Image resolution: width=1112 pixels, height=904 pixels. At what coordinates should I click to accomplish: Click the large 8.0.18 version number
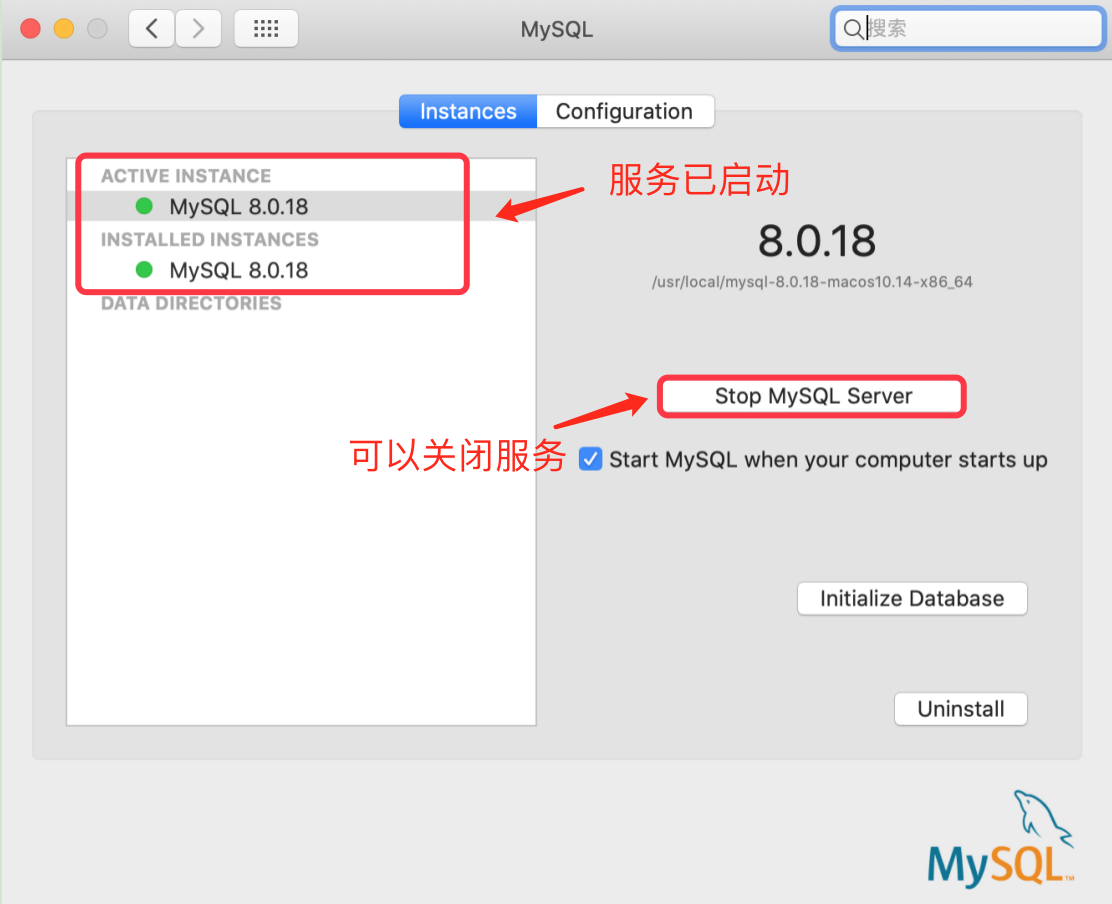816,241
